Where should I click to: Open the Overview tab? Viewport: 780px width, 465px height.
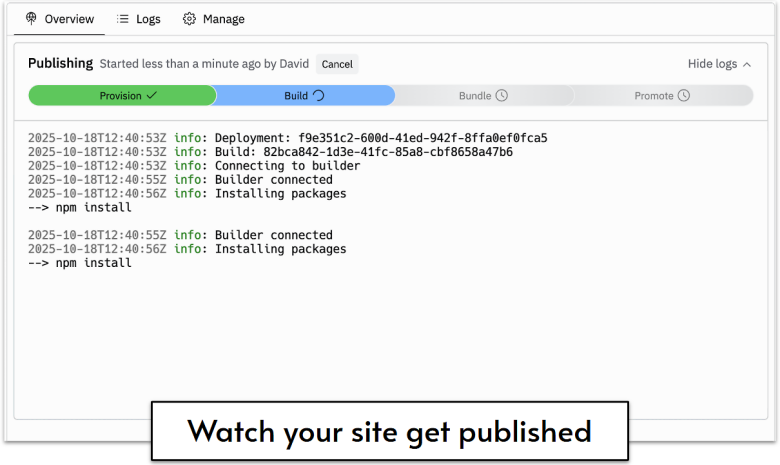(x=59, y=19)
